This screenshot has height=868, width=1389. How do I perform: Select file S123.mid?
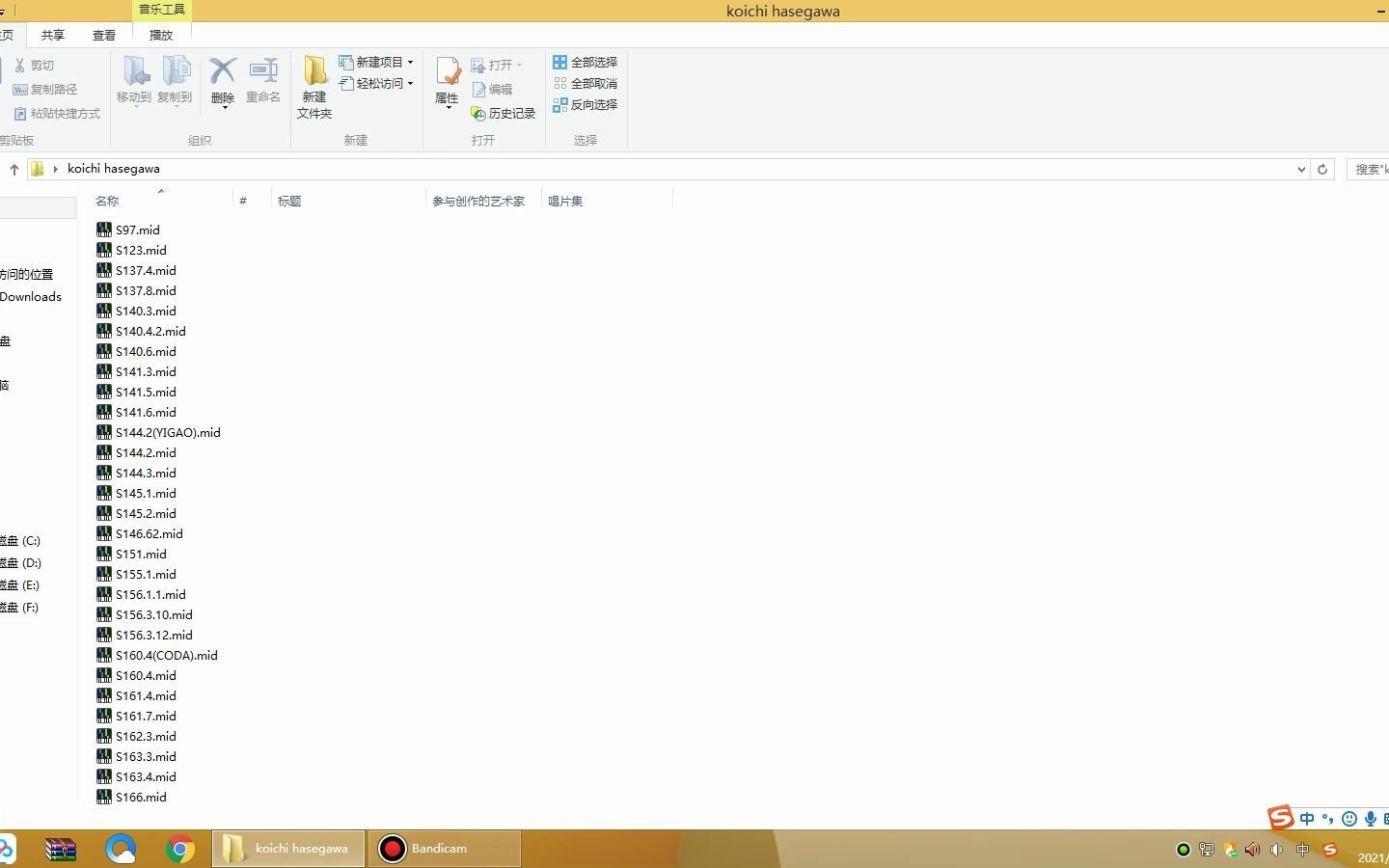[x=131, y=250]
